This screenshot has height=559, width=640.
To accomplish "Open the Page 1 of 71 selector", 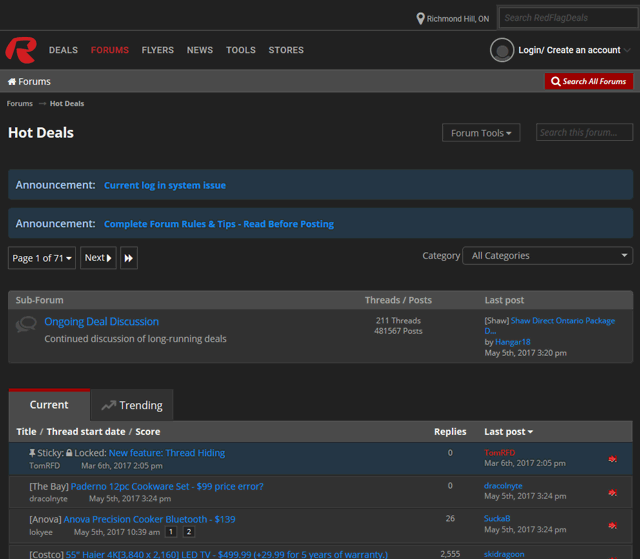I will click(x=42, y=258).
